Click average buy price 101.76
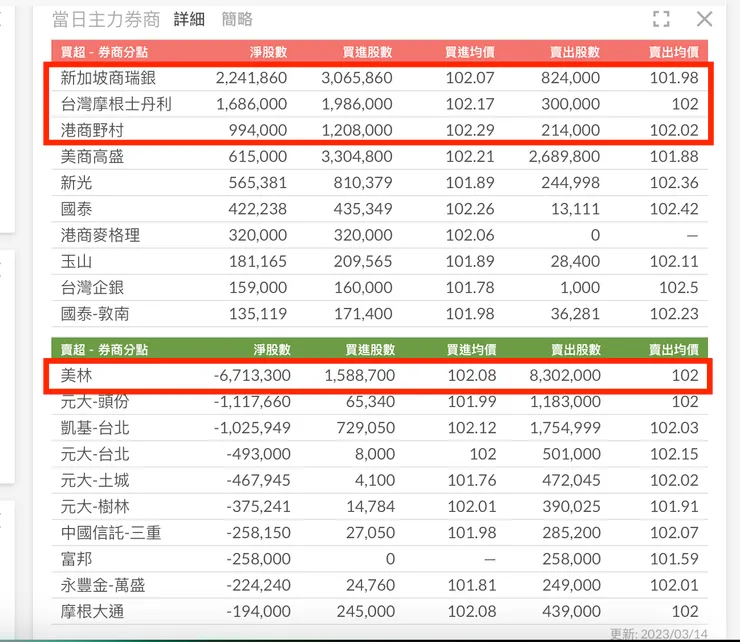The height and width of the screenshot is (642, 740). pos(472,480)
